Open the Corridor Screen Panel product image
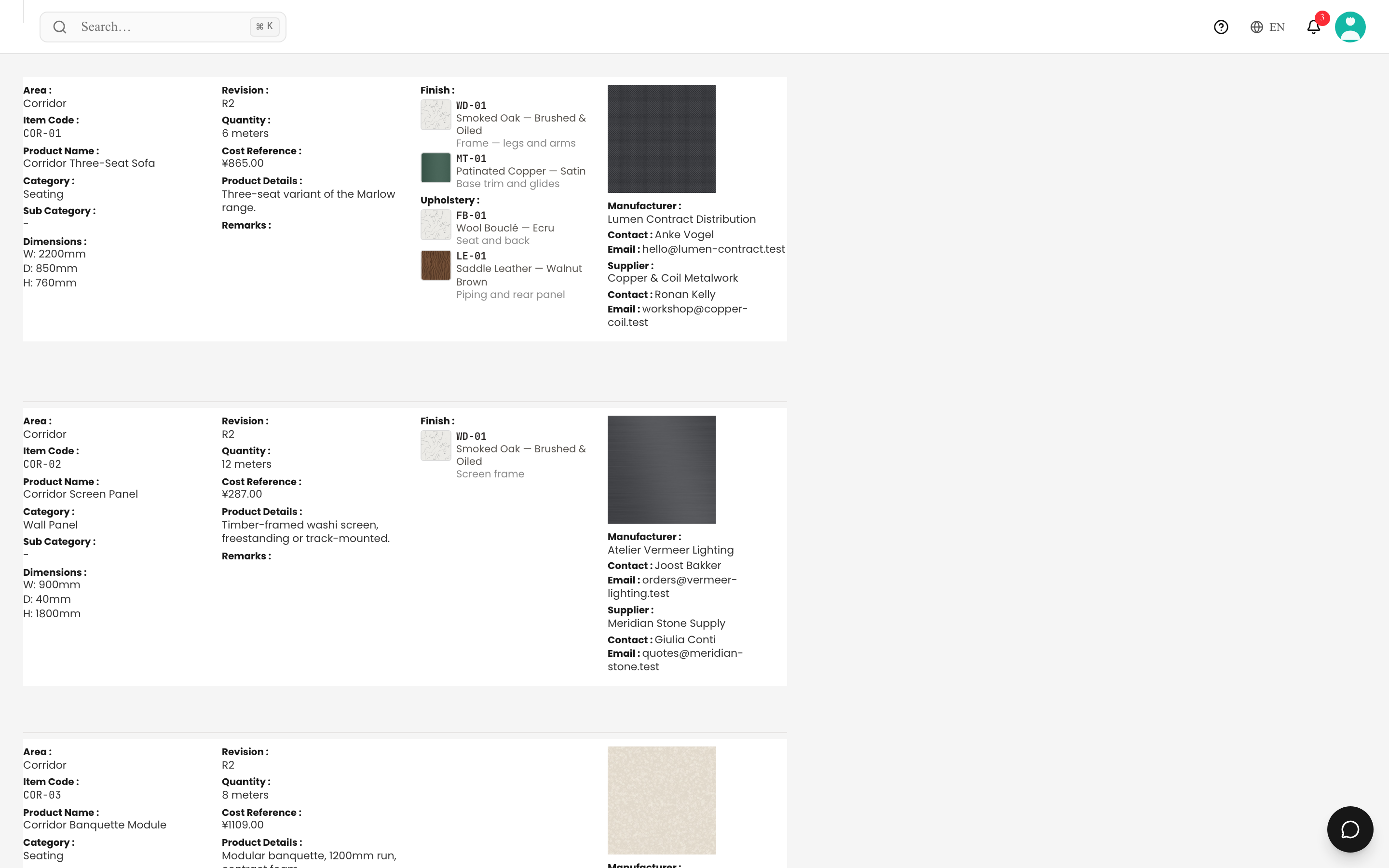 pyautogui.click(x=661, y=470)
